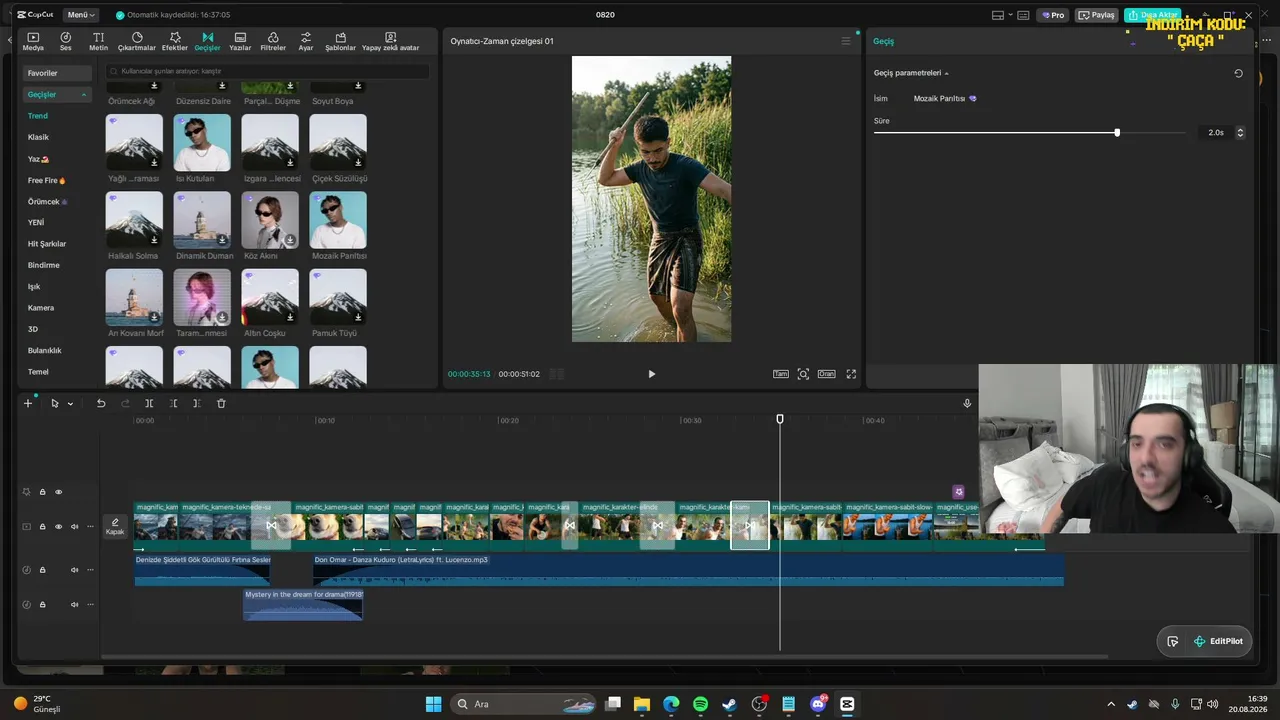The image size is (1280, 720).
Task: Enter fullscreen preview mode
Action: click(851, 374)
